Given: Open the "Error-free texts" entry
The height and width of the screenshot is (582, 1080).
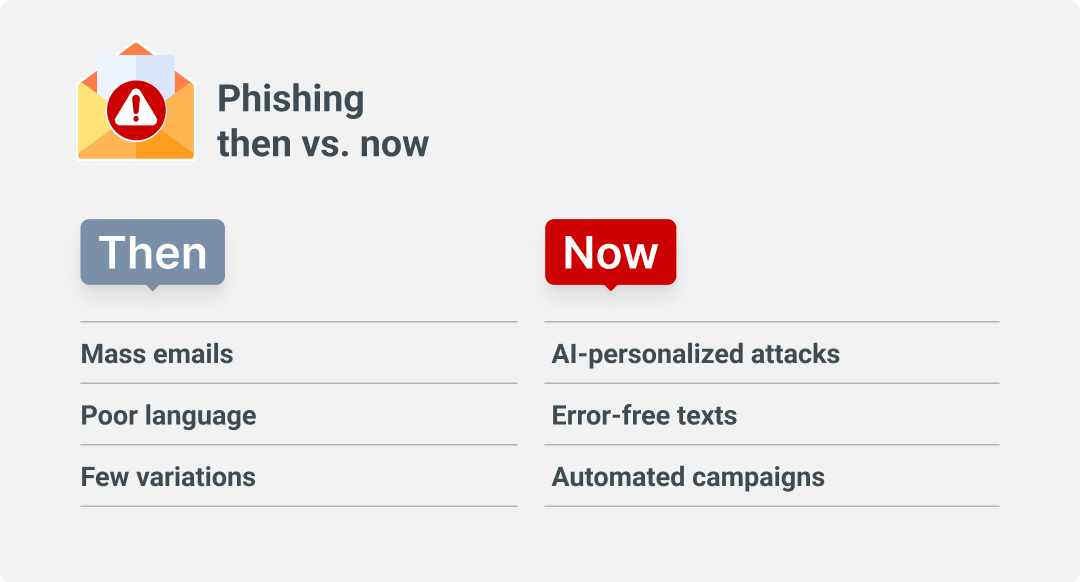Looking at the screenshot, I should pyautogui.click(x=644, y=415).
